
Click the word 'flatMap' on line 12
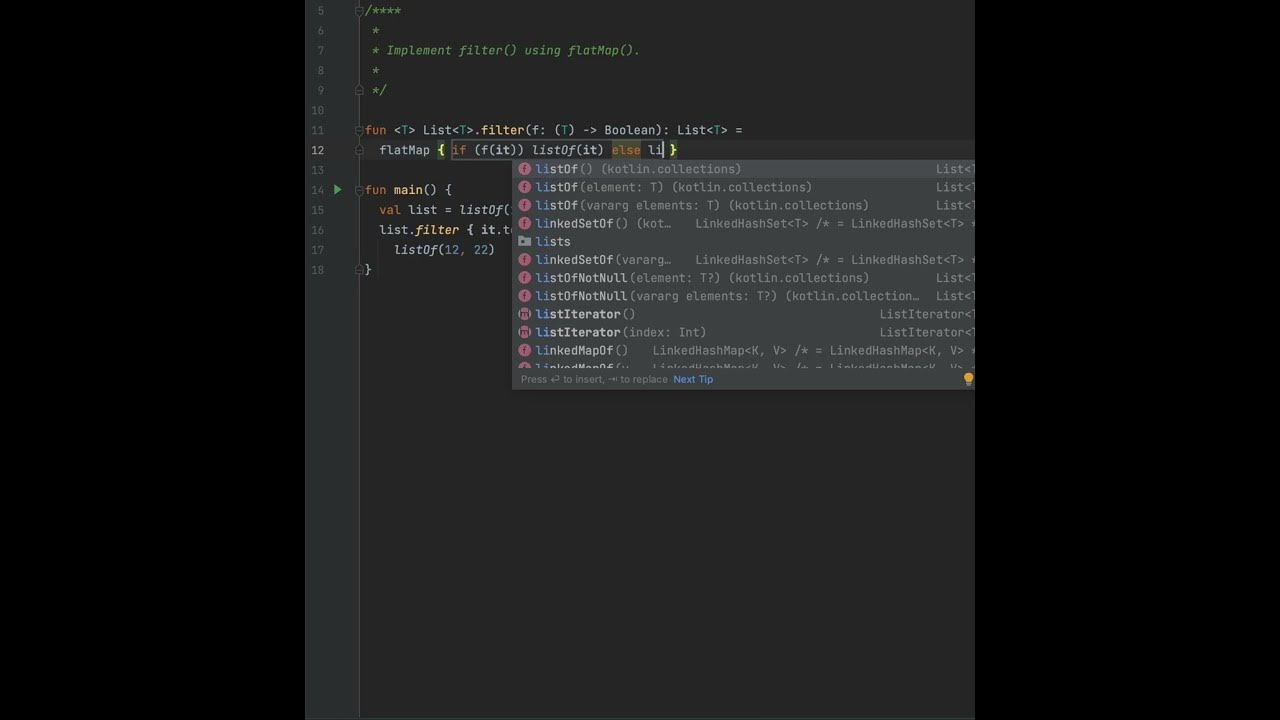[x=404, y=150]
